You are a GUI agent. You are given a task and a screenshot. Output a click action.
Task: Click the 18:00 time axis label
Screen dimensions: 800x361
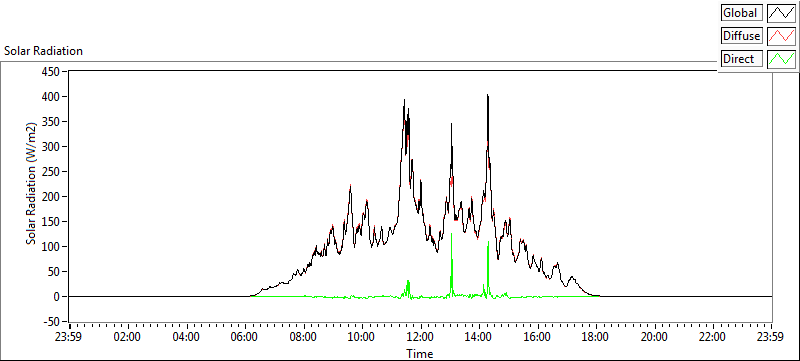pos(595,337)
